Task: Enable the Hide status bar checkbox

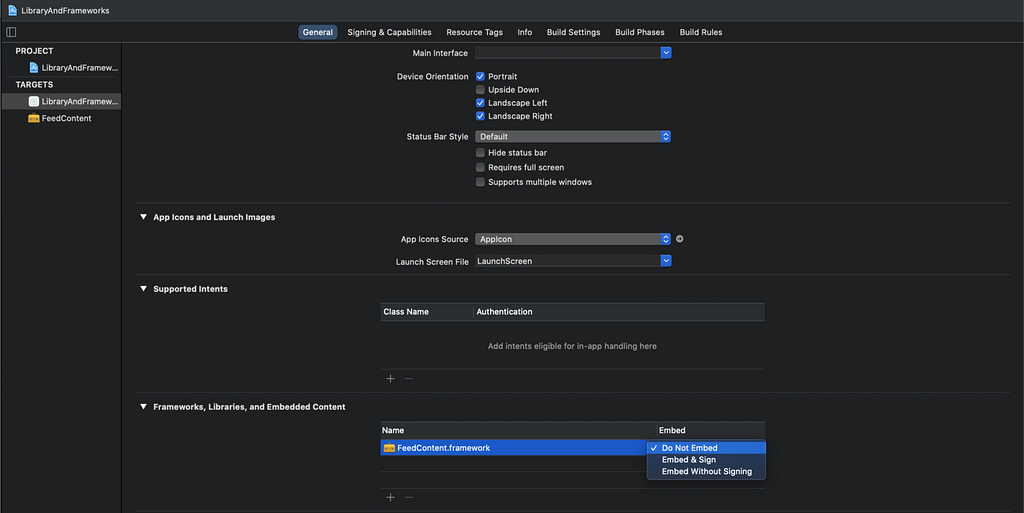Action: pyautogui.click(x=480, y=153)
